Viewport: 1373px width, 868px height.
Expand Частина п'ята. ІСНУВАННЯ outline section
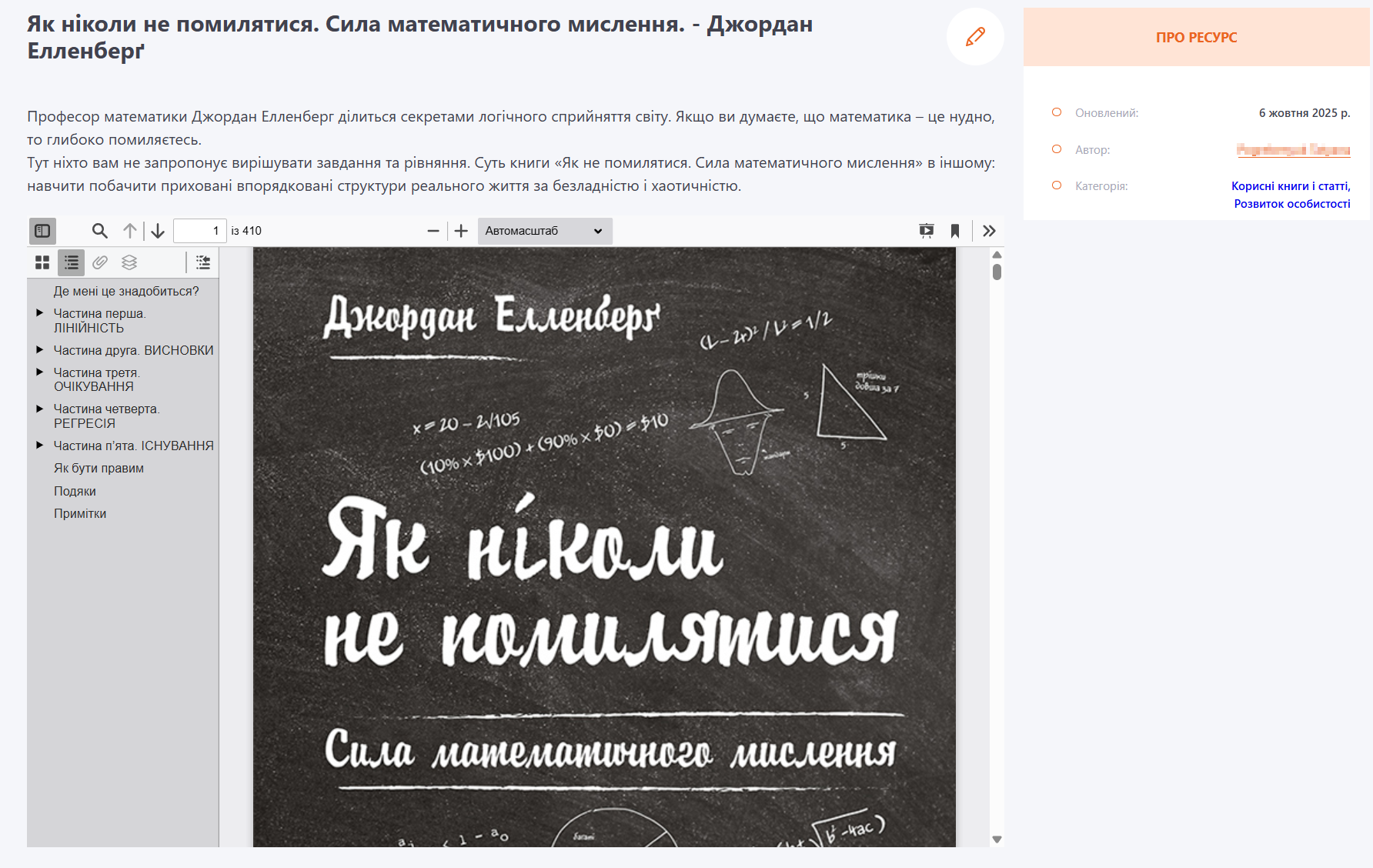pos(40,446)
